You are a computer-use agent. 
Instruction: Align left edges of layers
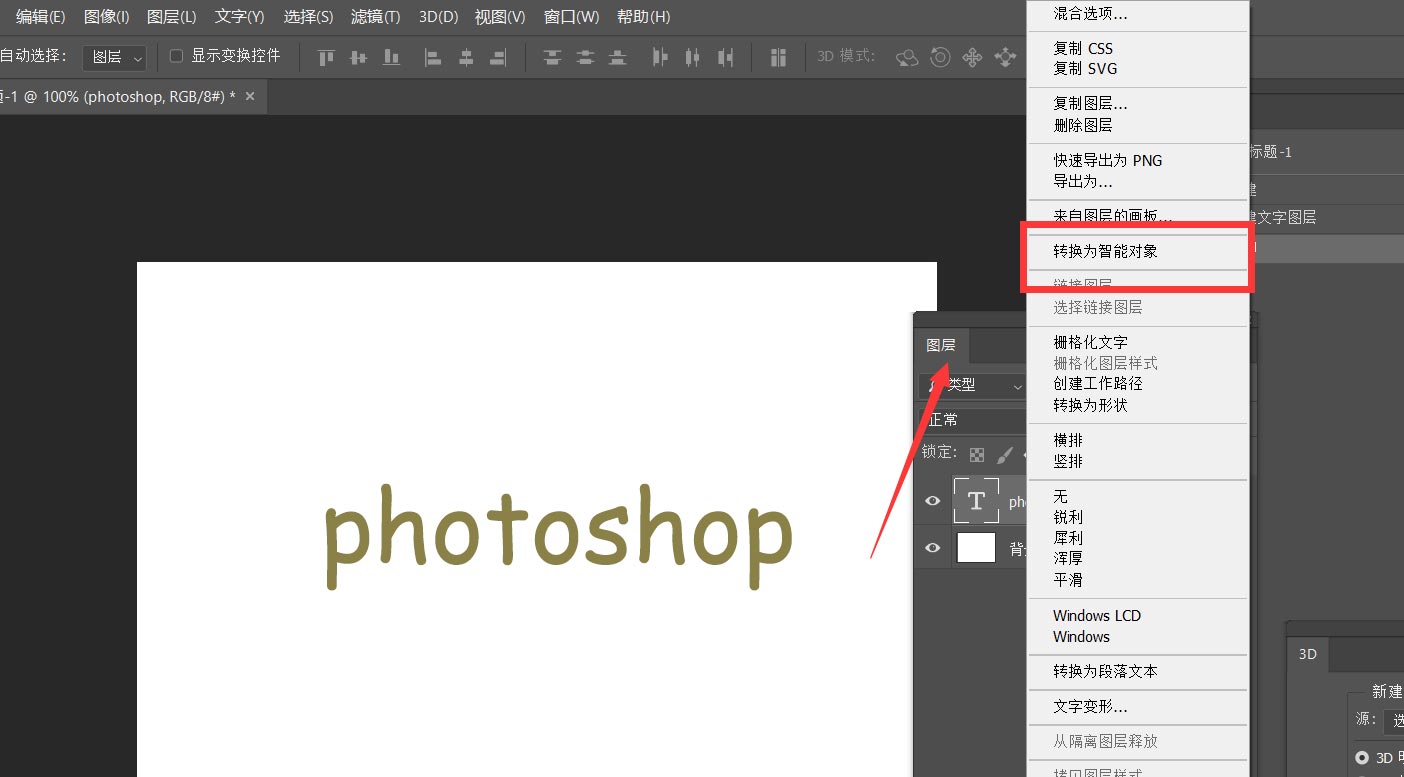pos(433,58)
